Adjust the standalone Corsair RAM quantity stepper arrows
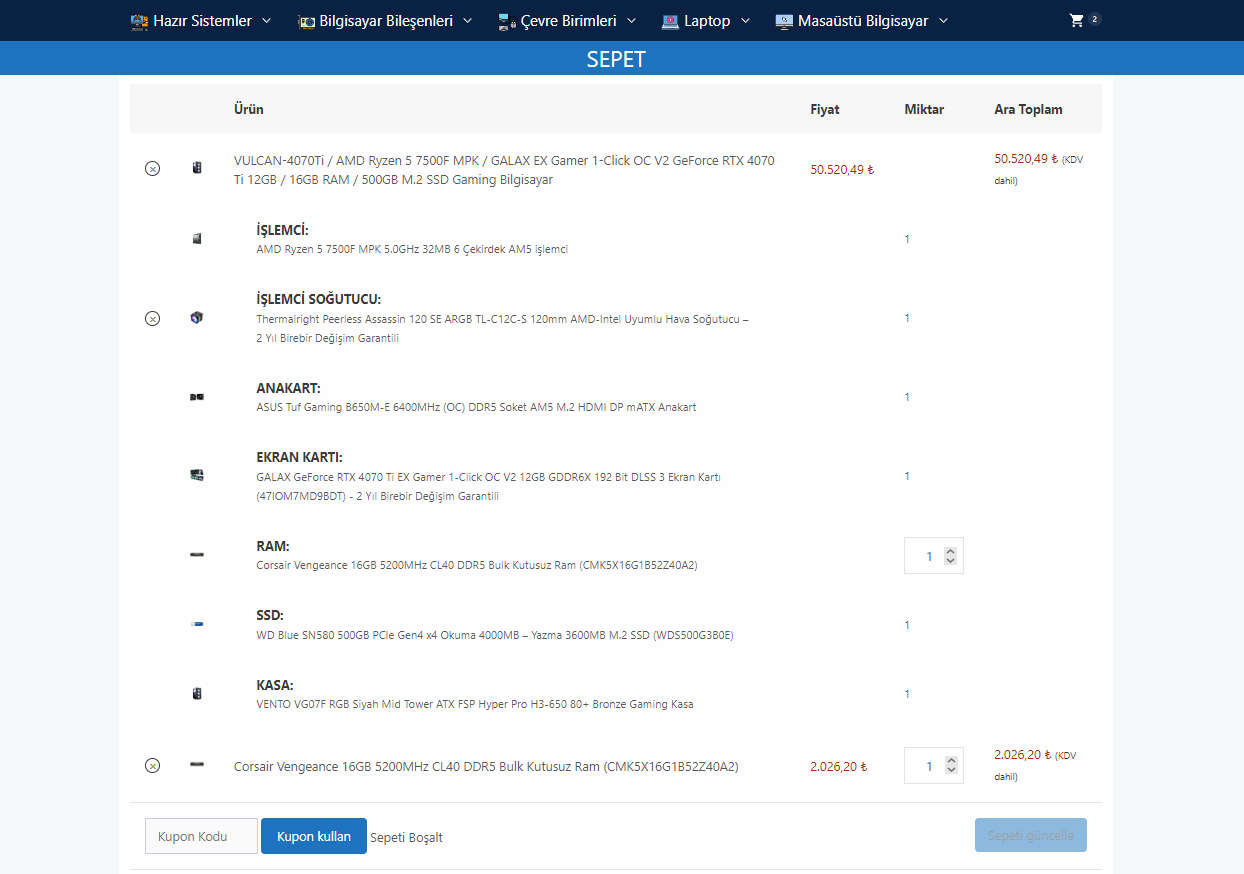1244x874 pixels. 951,765
